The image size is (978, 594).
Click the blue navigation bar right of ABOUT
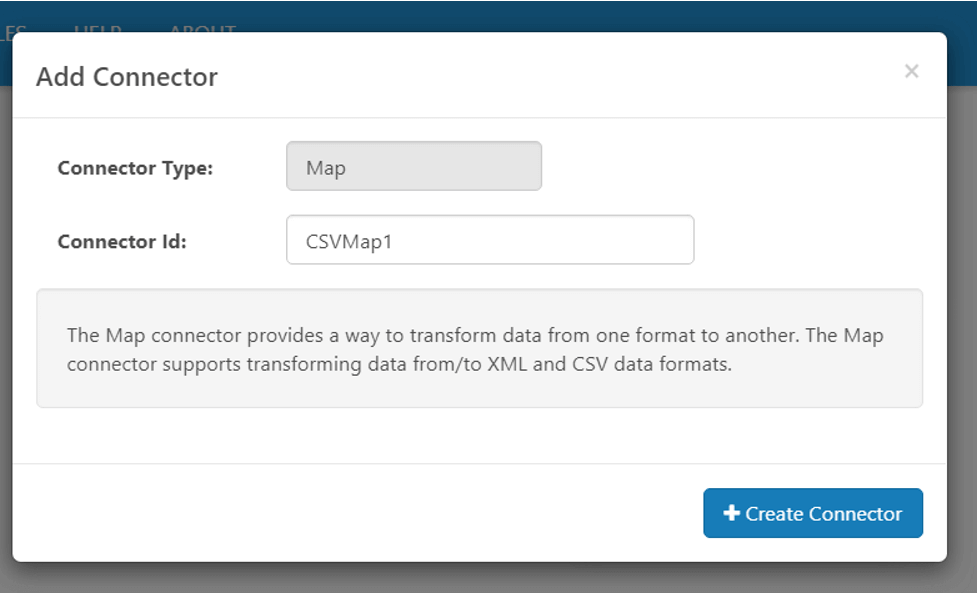click(x=600, y=16)
